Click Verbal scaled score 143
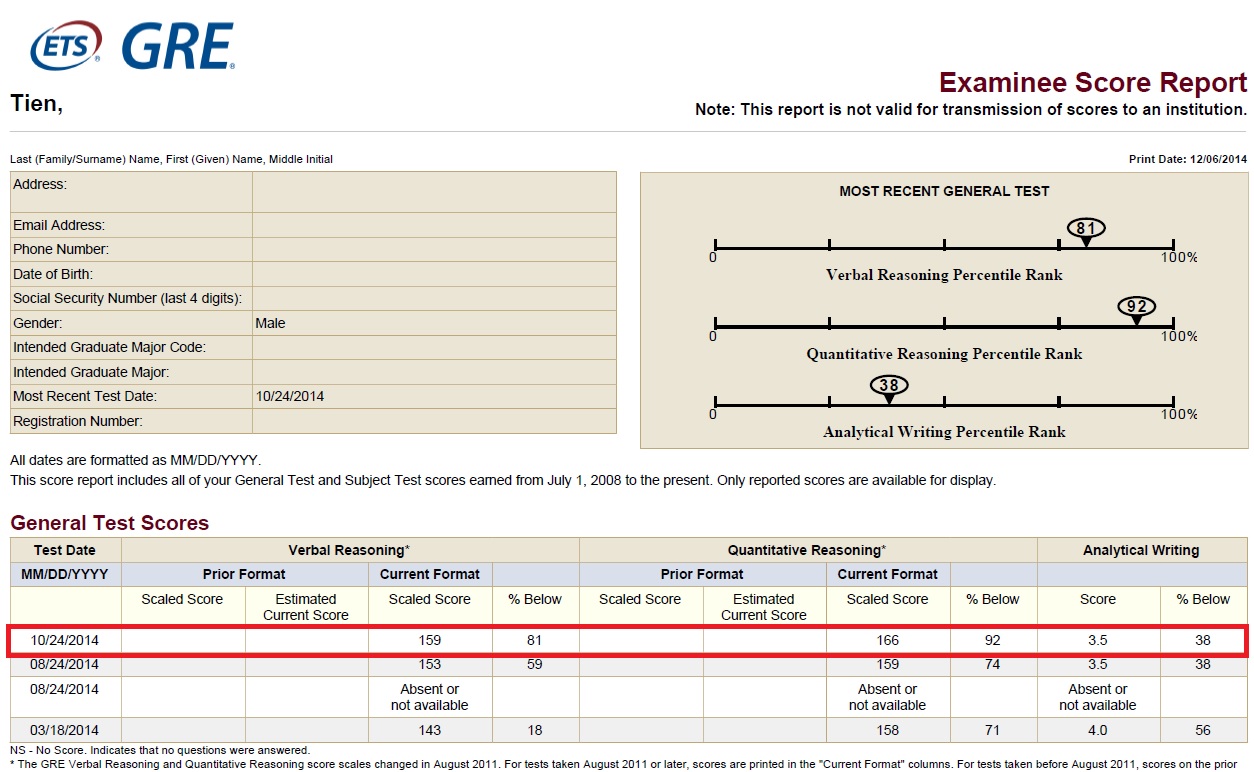 click(430, 730)
